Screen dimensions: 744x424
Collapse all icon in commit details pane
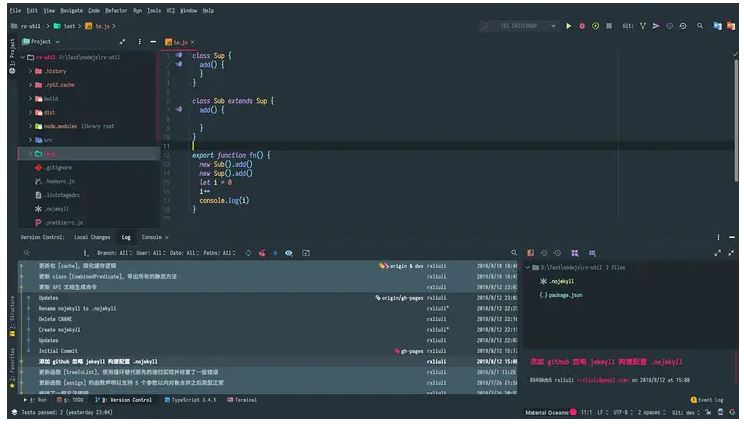[731, 253]
